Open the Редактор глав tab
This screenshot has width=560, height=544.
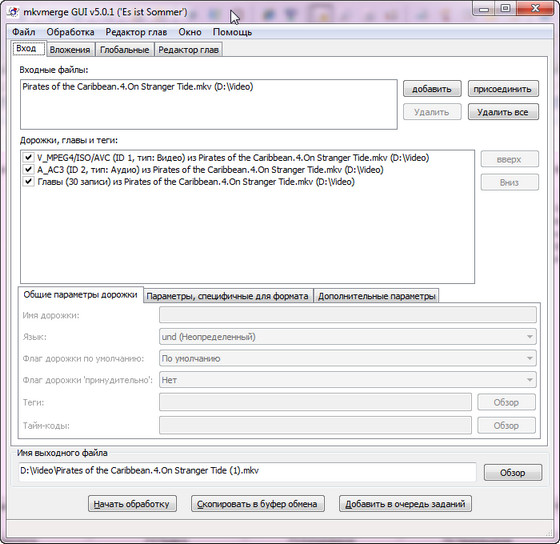click(x=189, y=50)
